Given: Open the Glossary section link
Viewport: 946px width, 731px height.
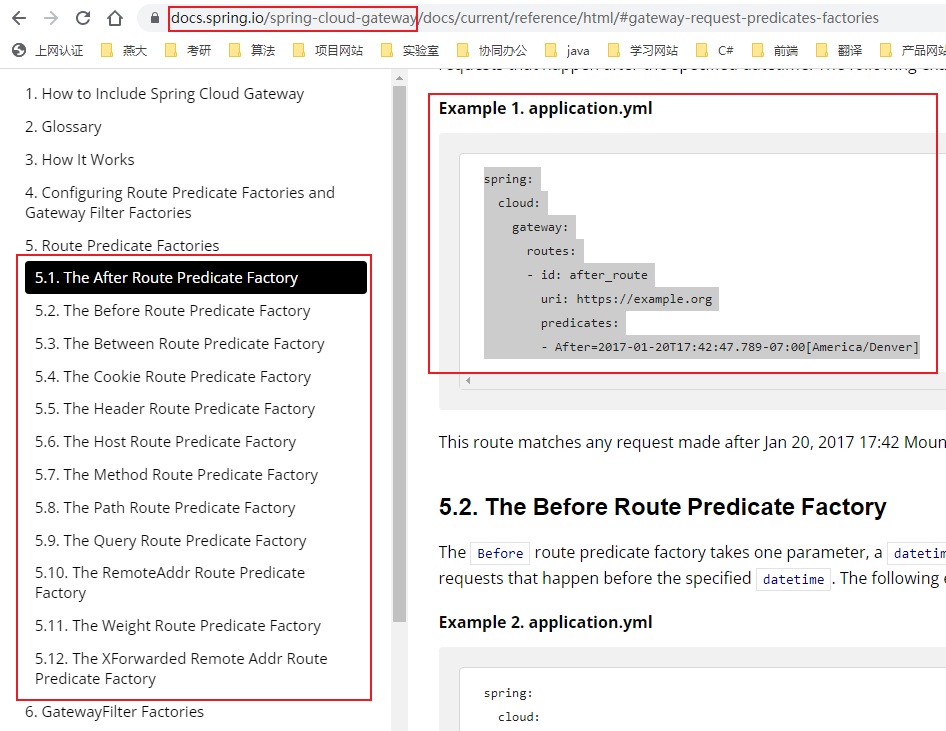Looking at the screenshot, I should (63, 127).
